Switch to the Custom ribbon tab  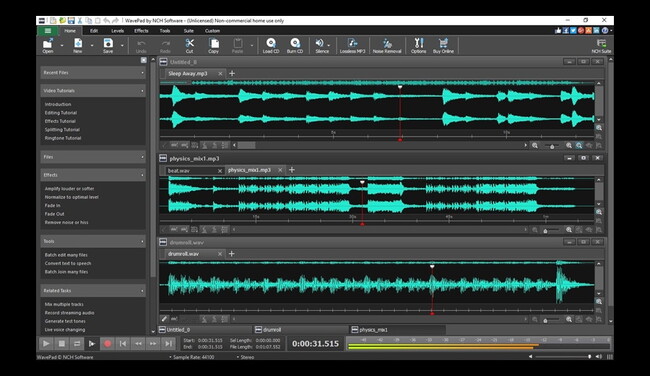click(212, 31)
